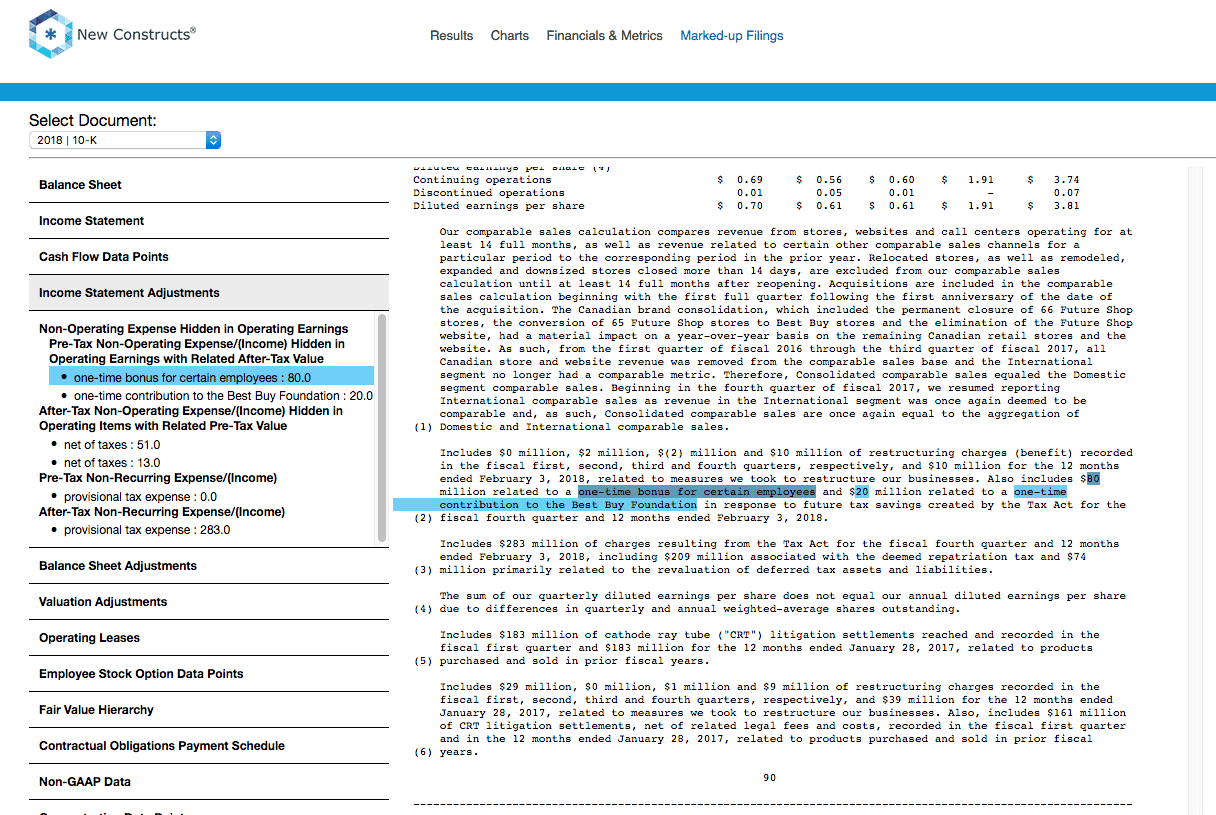Go to Financials & Metrics
1216x815 pixels.
[x=604, y=35]
